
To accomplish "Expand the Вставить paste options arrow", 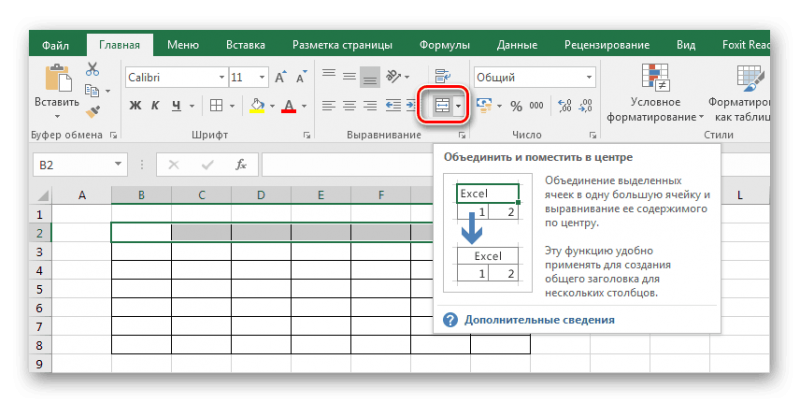I will click(57, 117).
